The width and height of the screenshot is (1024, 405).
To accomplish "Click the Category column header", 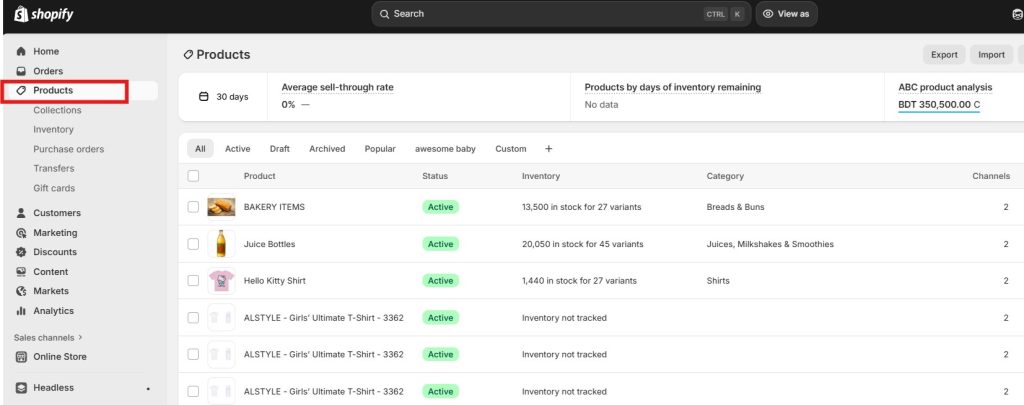I will [725, 176].
